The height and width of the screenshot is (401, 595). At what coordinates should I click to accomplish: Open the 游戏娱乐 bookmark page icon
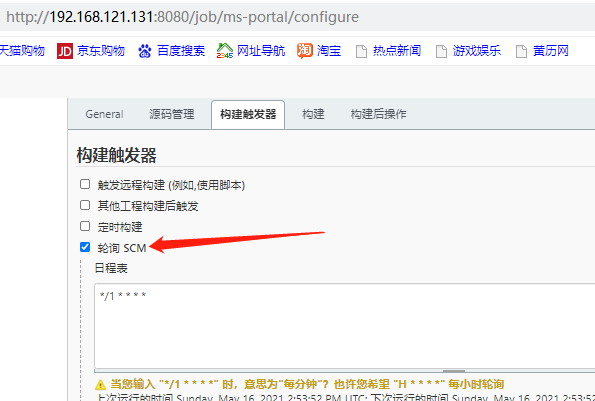click(441, 51)
